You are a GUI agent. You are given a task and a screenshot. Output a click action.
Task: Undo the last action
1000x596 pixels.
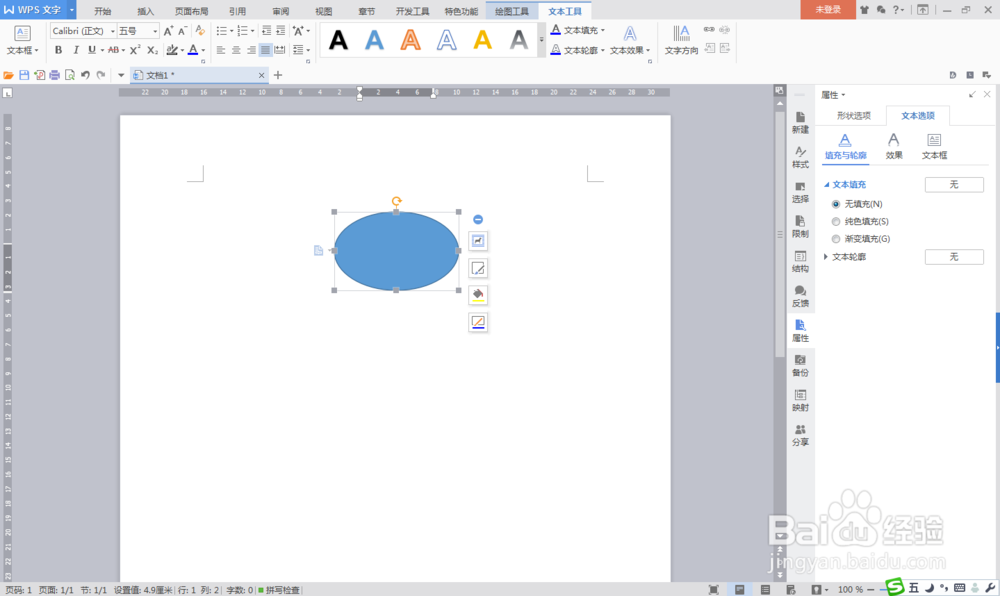85,75
